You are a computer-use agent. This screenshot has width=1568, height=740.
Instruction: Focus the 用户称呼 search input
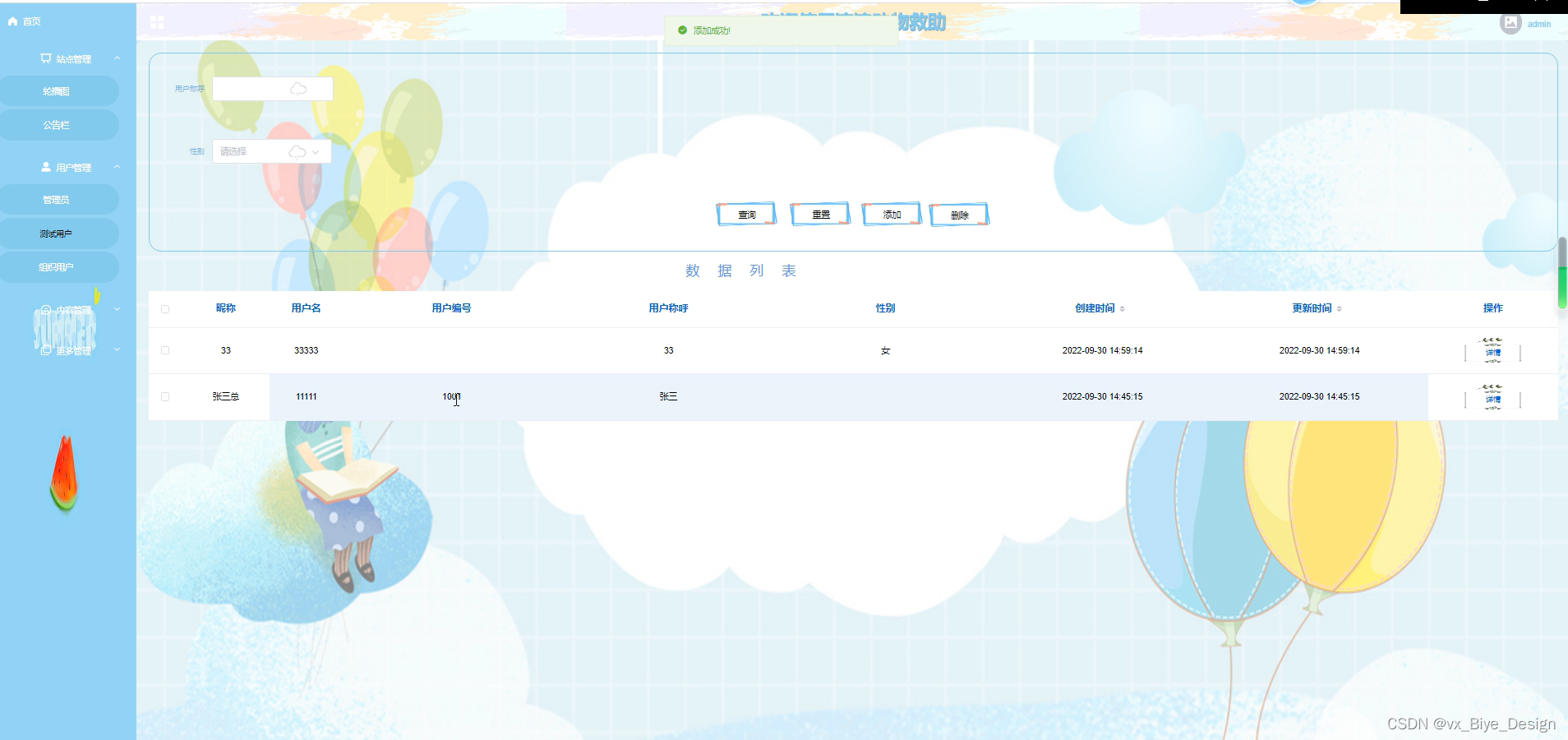273,89
